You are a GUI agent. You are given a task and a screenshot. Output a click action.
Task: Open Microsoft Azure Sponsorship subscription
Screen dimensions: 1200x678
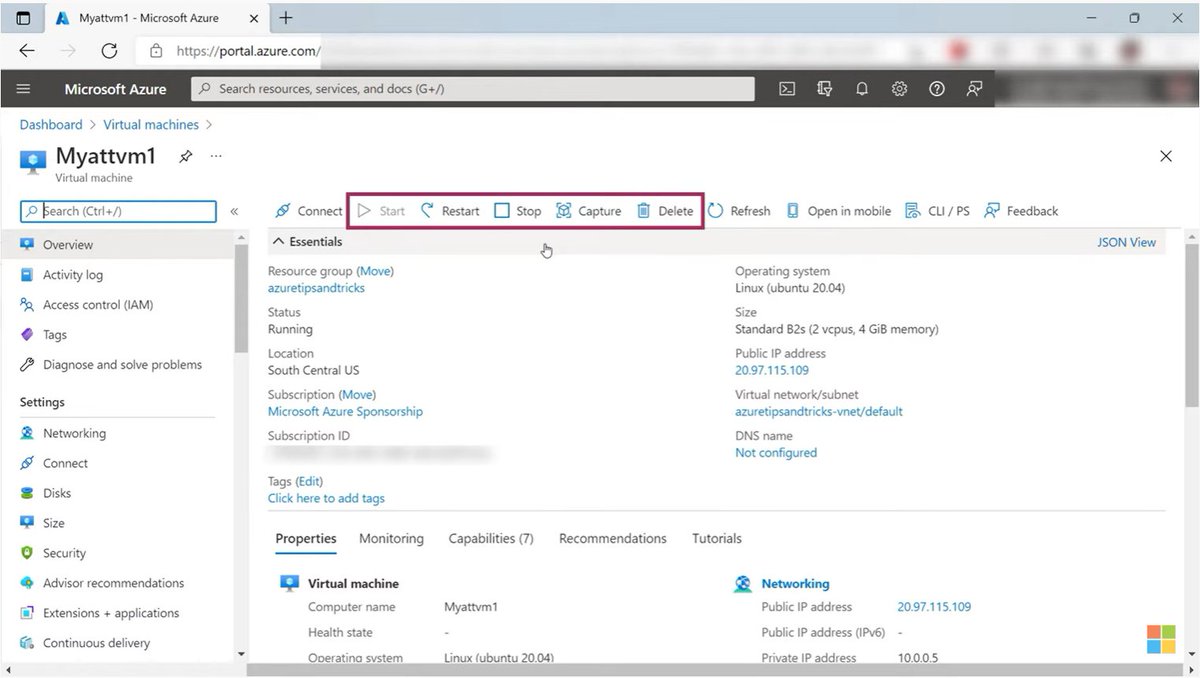click(x=345, y=412)
